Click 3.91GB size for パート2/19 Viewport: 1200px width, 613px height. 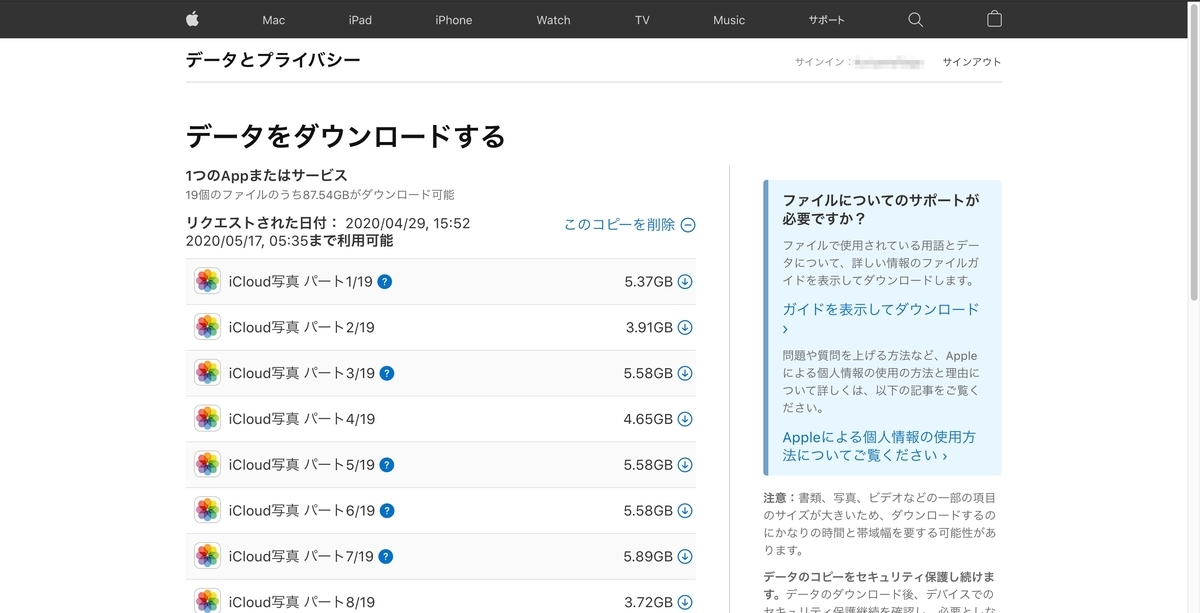648,328
